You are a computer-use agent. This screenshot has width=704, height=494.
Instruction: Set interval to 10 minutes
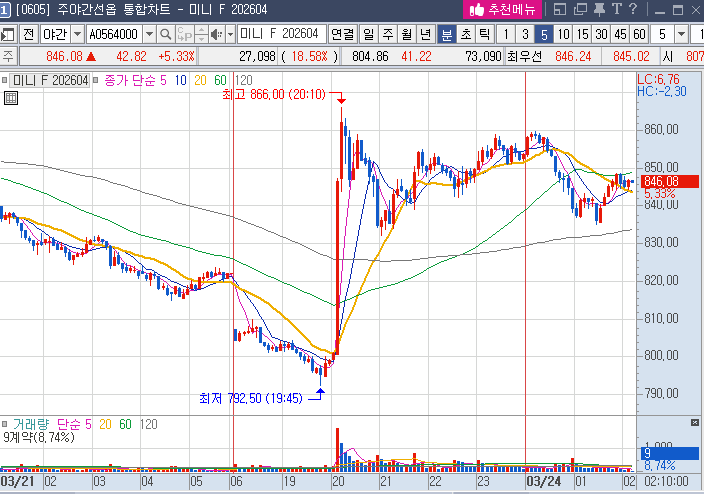click(563, 34)
